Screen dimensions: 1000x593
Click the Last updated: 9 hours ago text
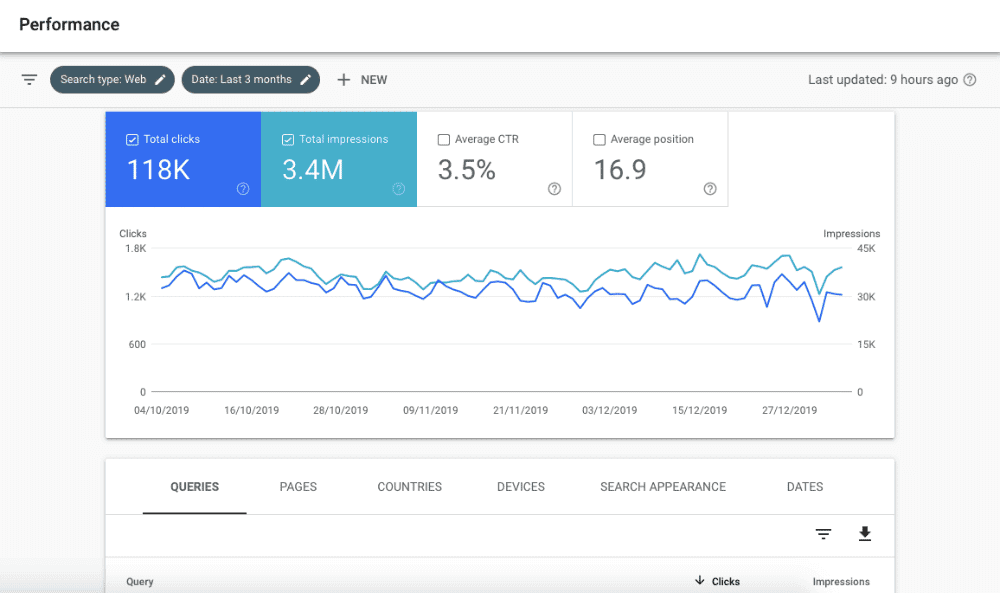pos(883,80)
